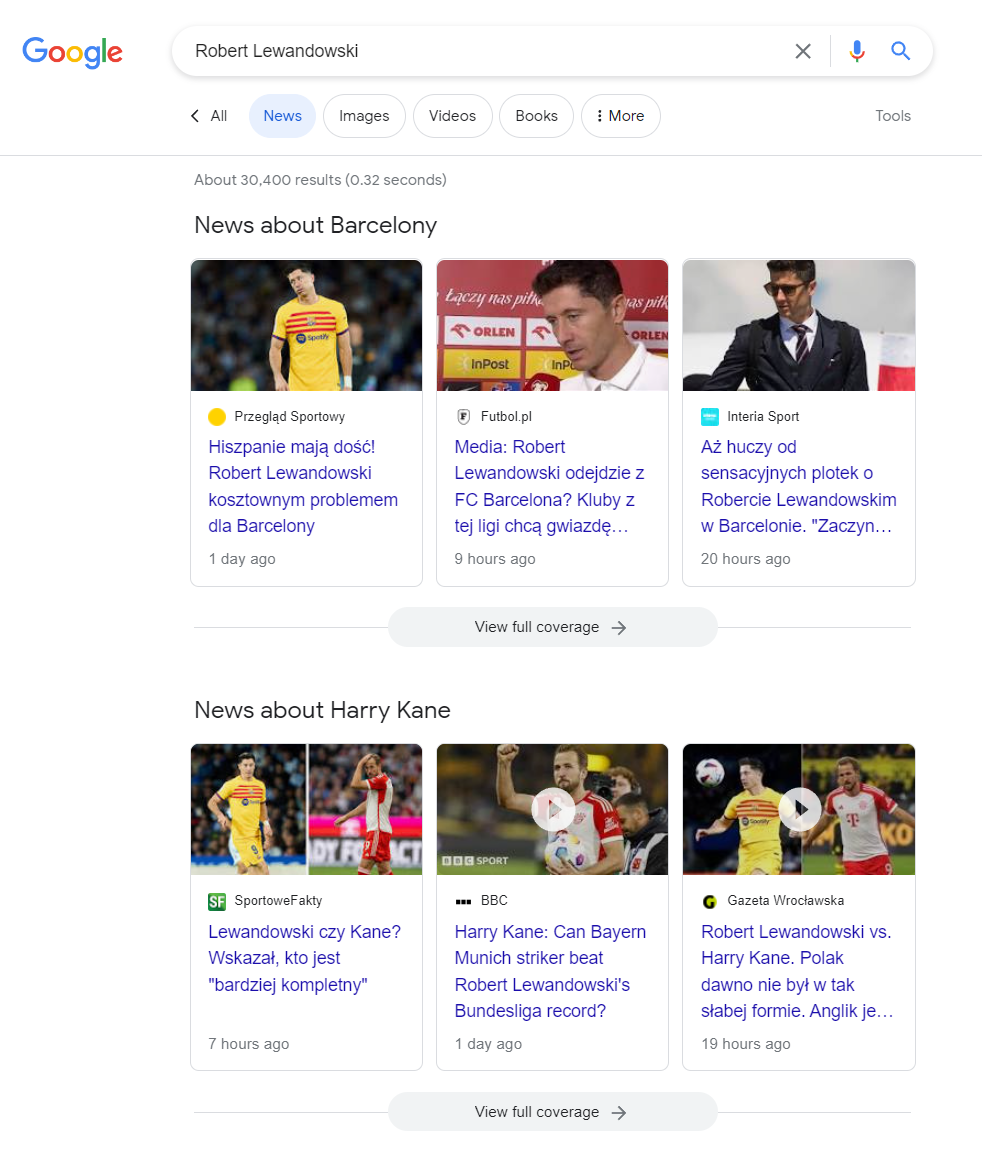The width and height of the screenshot is (982, 1155).
Task: Click the back chevron next to All
Action: [194, 116]
